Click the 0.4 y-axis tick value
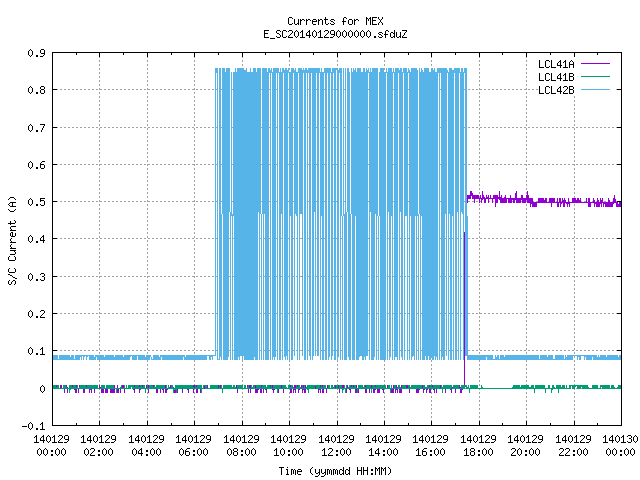This screenshot has height=480, width=640. (x=37, y=239)
